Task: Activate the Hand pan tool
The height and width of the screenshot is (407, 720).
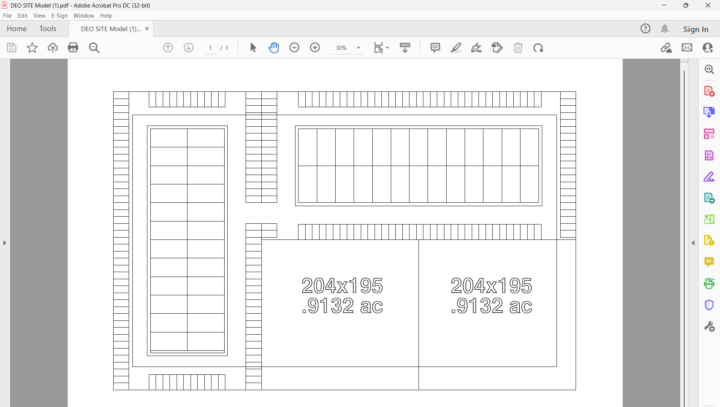Action: tap(274, 48)
